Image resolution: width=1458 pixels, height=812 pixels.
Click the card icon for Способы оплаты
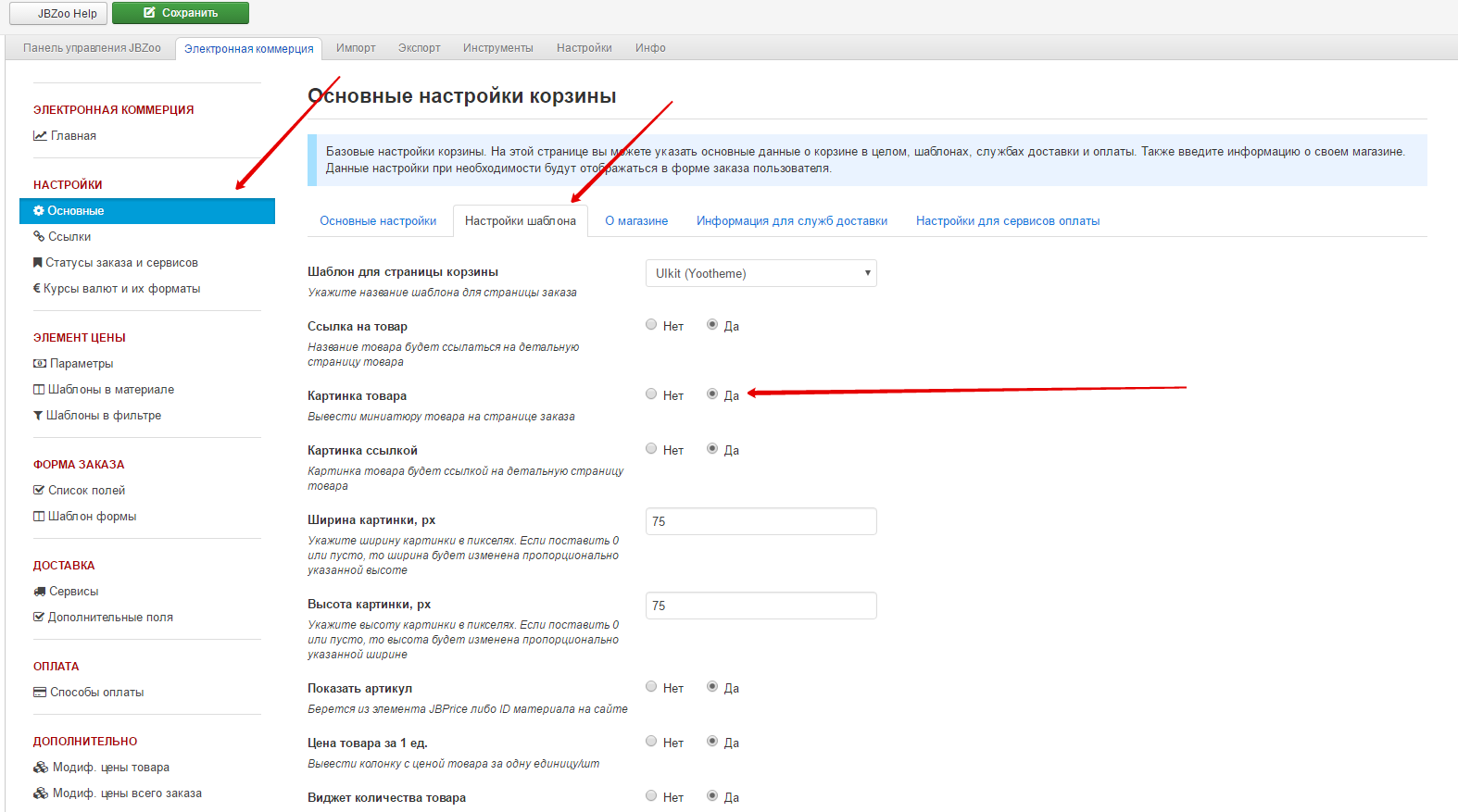pos(40,693)
